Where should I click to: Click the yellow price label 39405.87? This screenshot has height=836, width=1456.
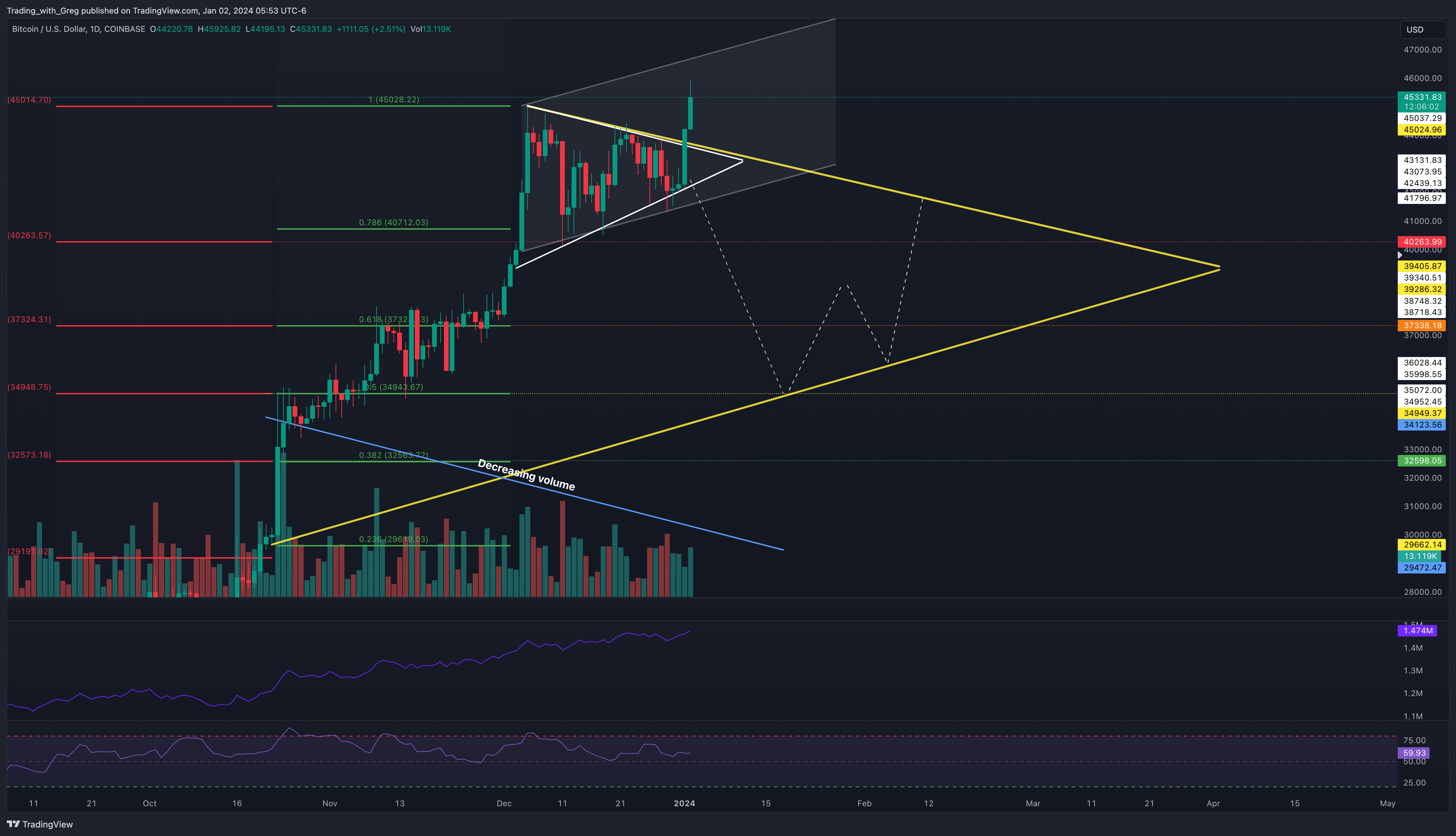click(x=1421, y=266)
